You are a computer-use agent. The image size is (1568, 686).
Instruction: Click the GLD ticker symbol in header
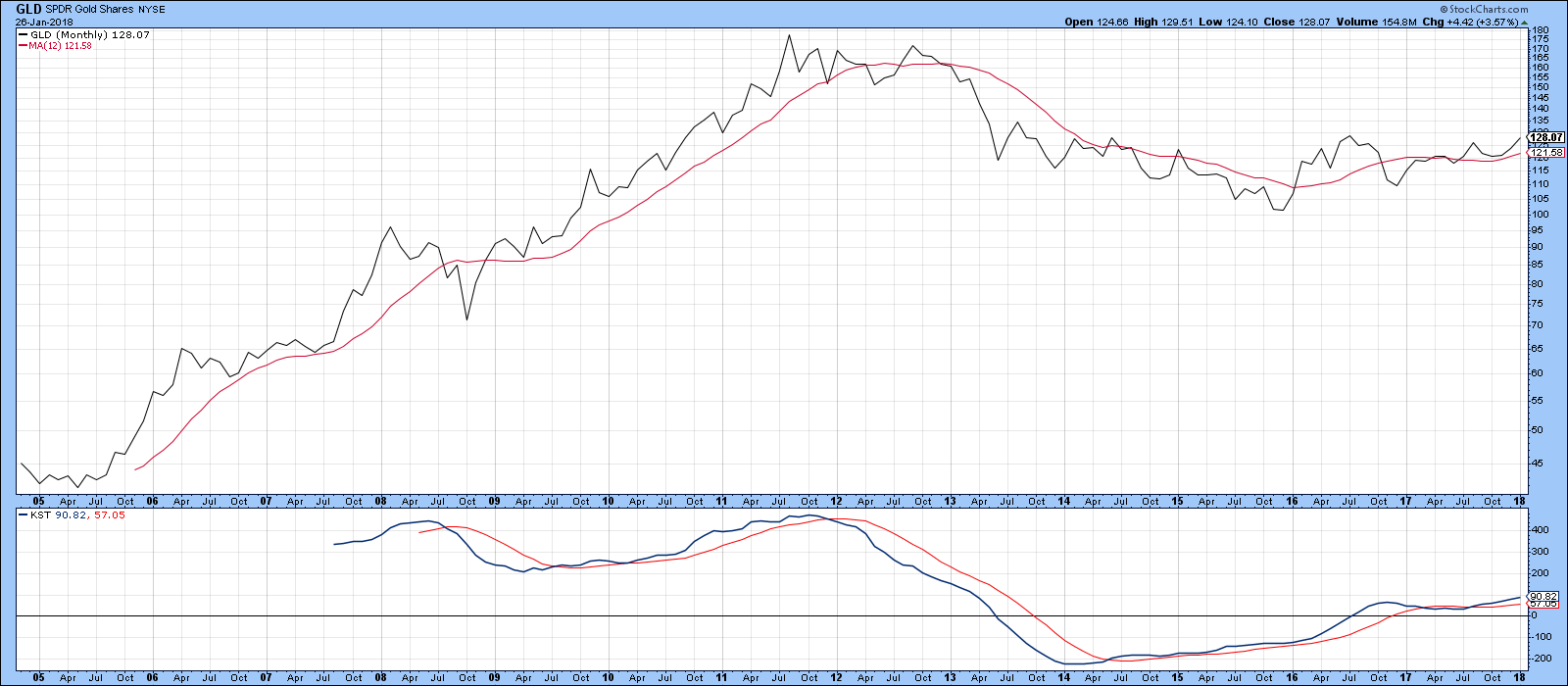(x=28, y=9)
